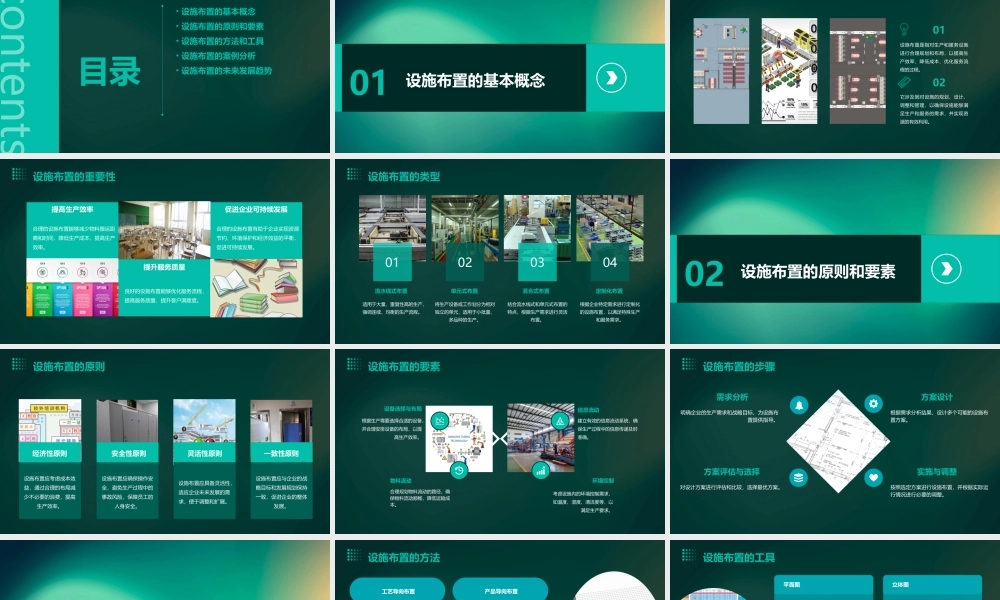Click the 促进企业可持续发展 heading
Viewport: 1000px width, 600px height.
tap(256, 209)
